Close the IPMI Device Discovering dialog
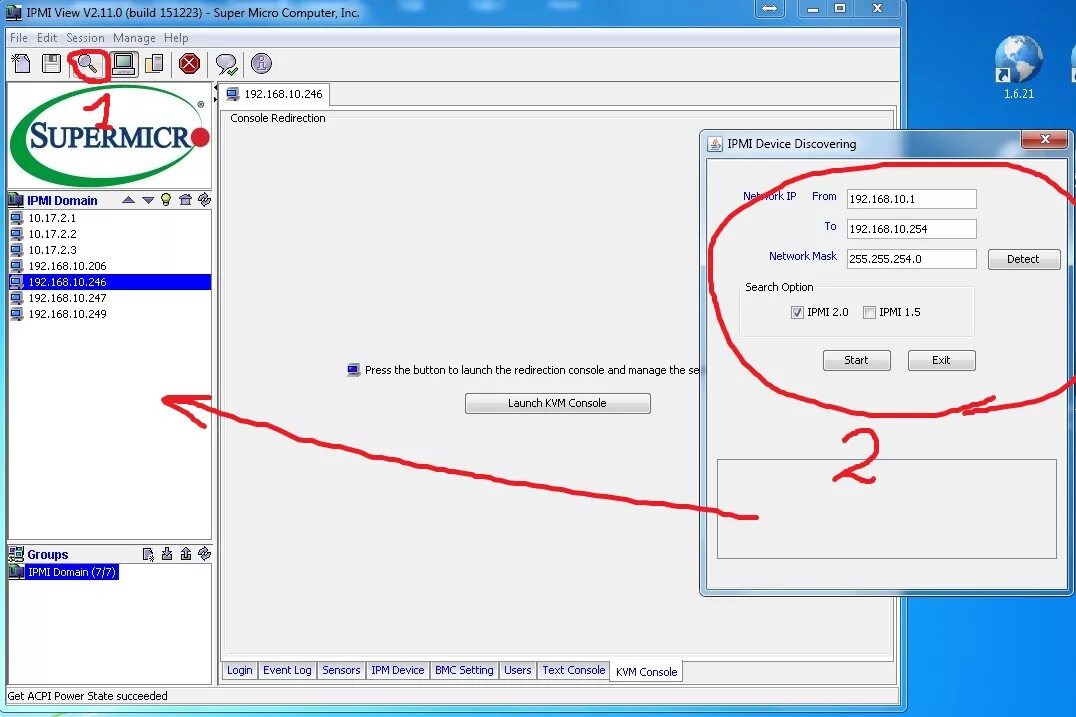1076x717 pixels. (1045, 139)
